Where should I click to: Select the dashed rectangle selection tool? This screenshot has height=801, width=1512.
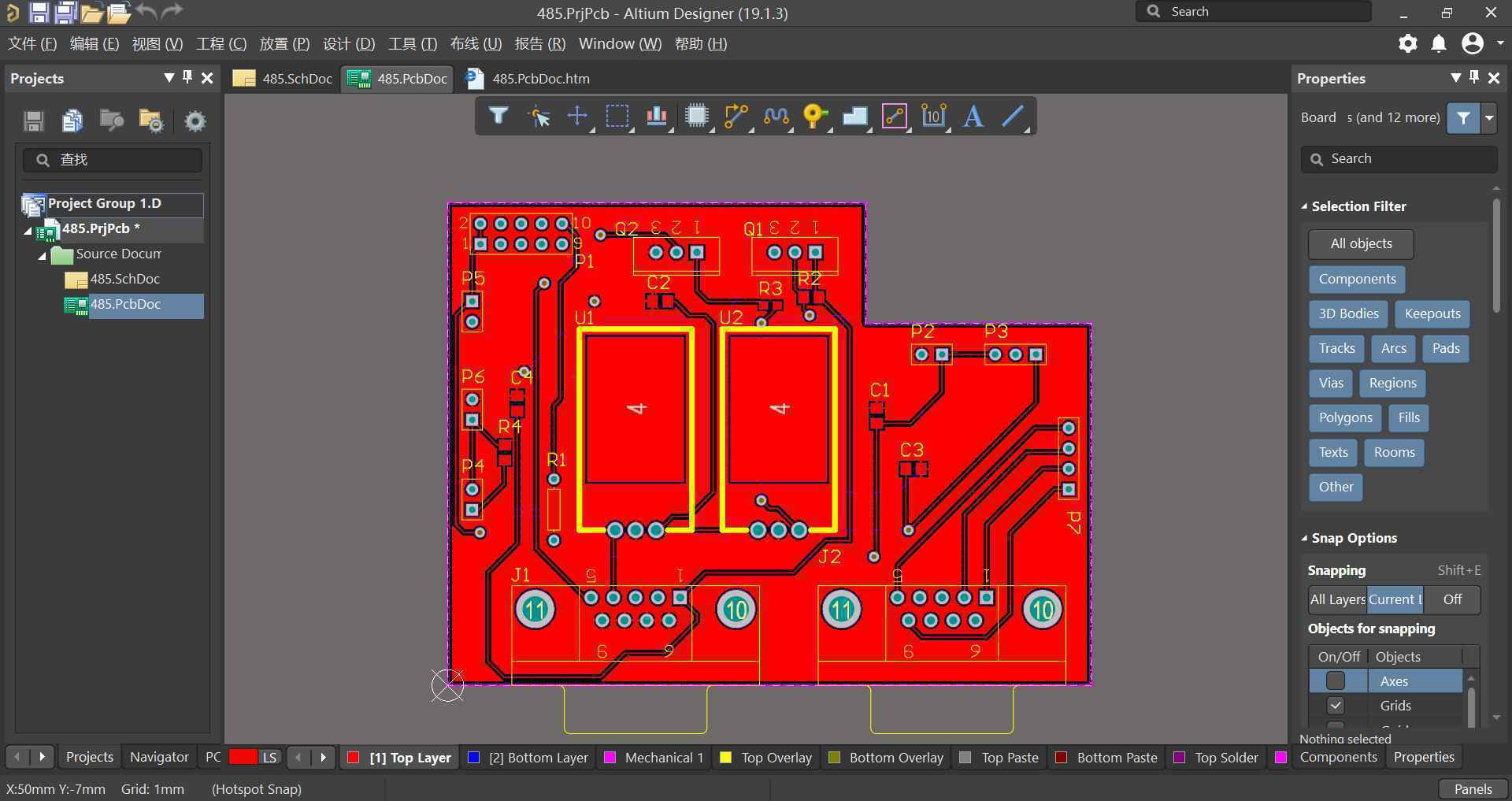point(617,116)
